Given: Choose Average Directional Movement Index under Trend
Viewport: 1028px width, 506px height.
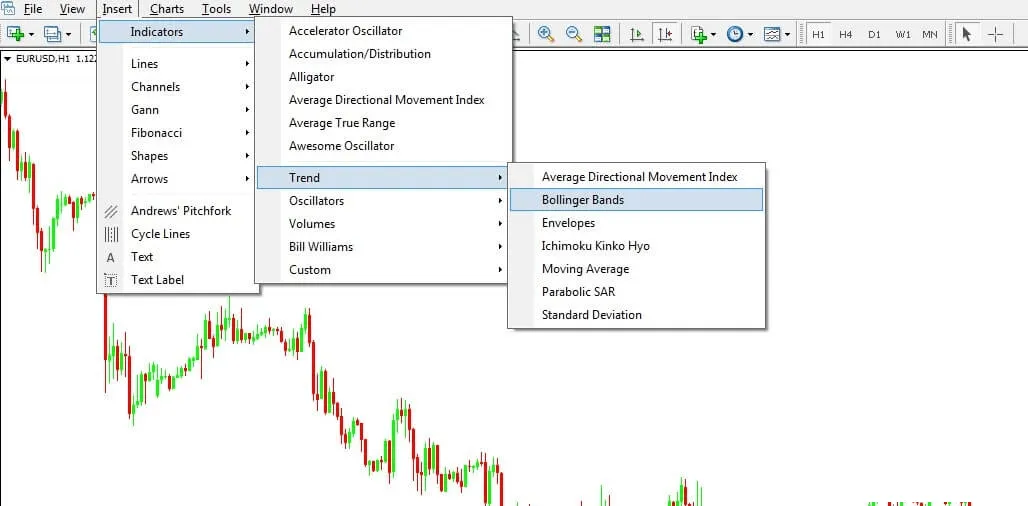Looking at the screenshot, I should pos(636,177).
